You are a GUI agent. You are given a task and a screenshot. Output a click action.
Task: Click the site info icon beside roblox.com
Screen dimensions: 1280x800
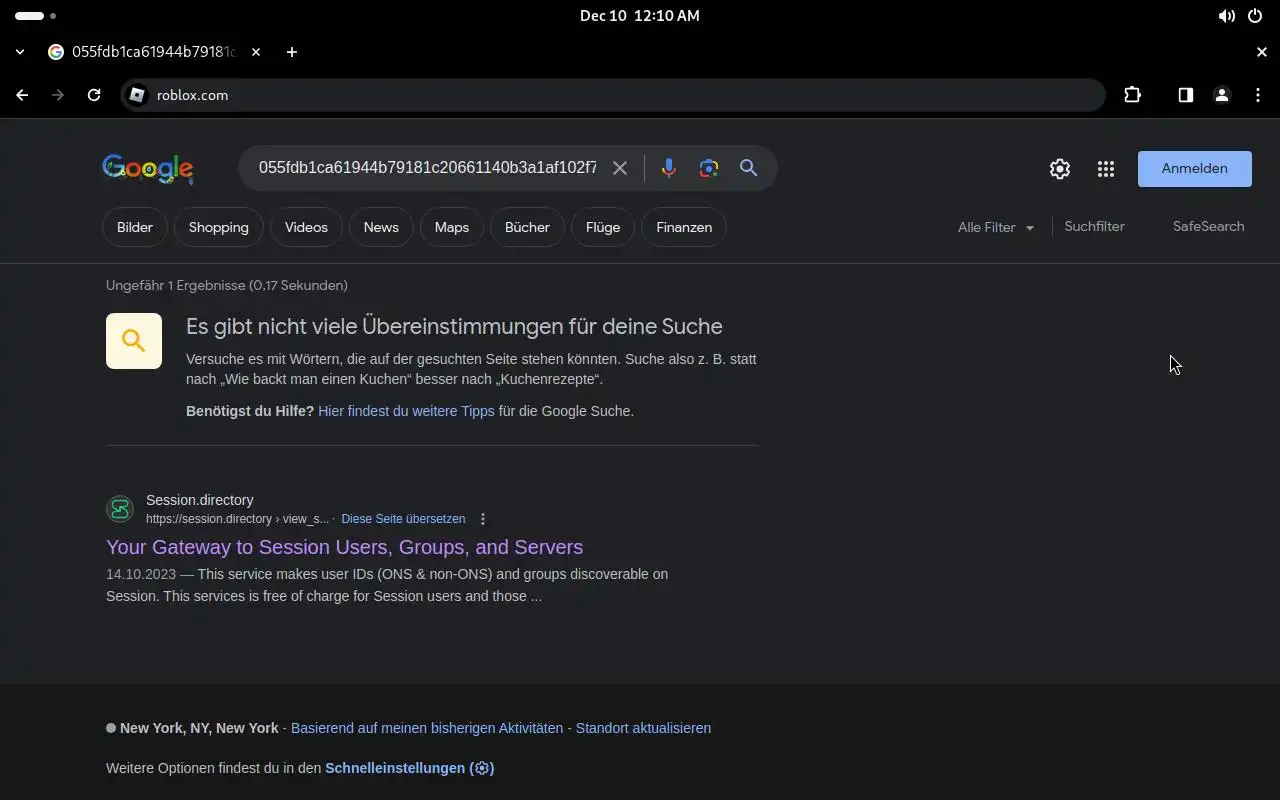(138, 95)
